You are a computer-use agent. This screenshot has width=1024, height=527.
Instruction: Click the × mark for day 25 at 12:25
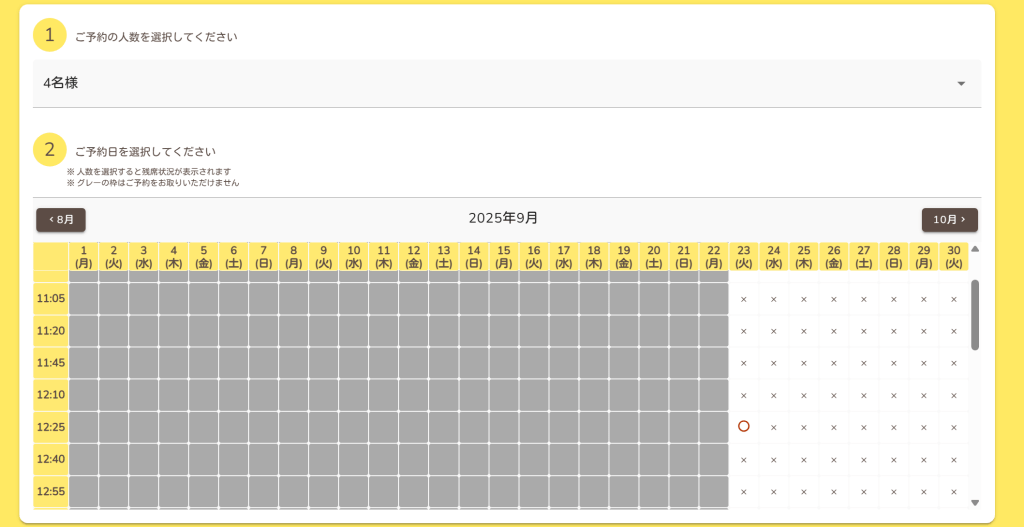803,427
